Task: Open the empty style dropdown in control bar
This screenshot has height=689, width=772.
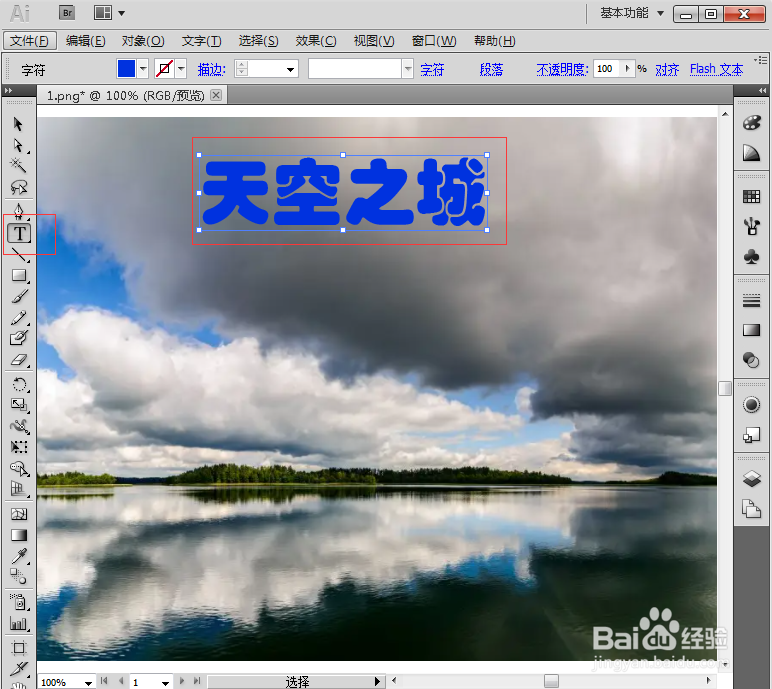Action: (408, 68)
